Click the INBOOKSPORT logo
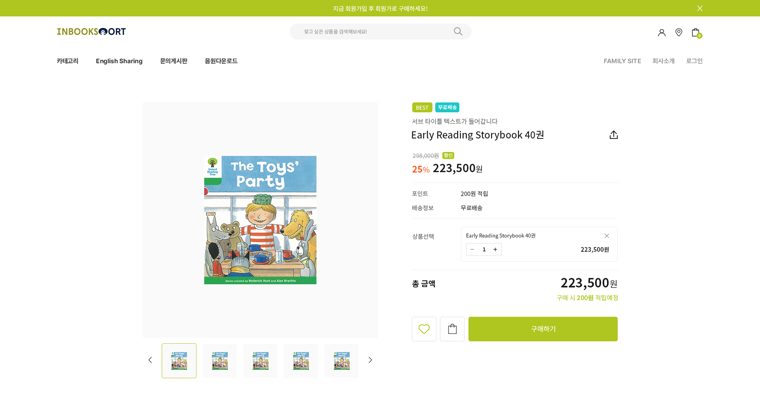Screen dimensions: 760x418 [x=91, y=32]
